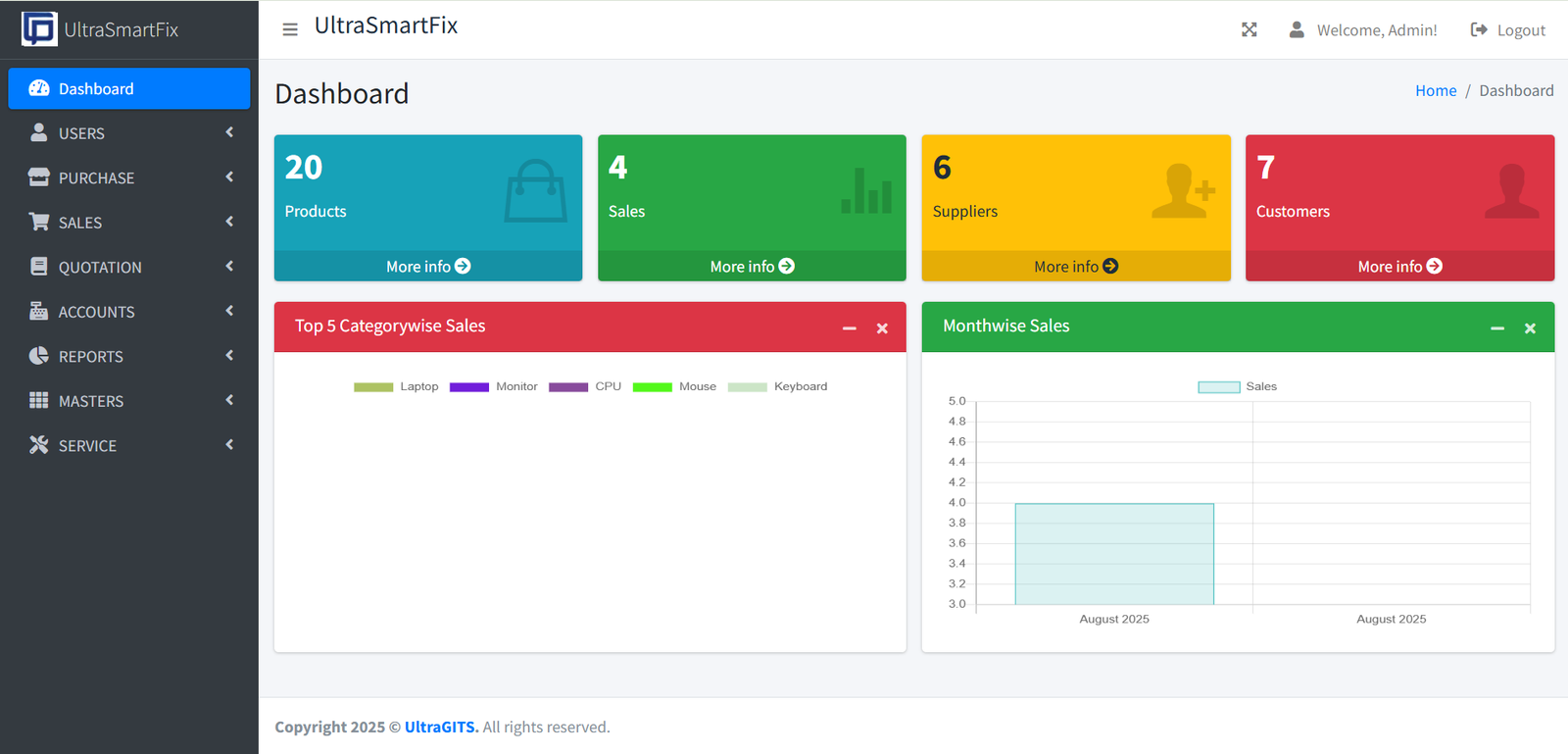Close the Top 5 Categorywise Sales panel
1568x754 pixels.
coord(882,328)
